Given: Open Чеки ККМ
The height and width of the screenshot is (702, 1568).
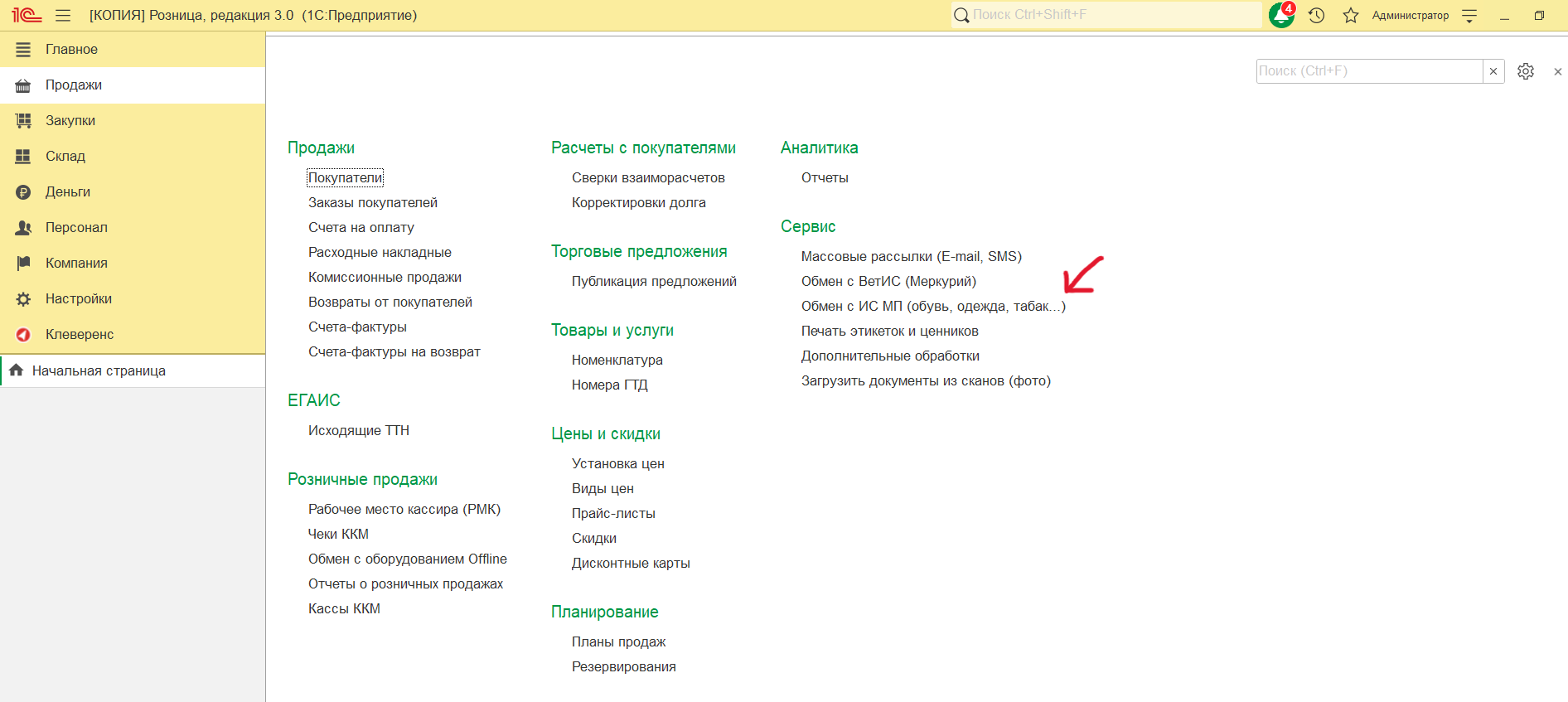Looking at the screenshot, I should pos(338,534).
